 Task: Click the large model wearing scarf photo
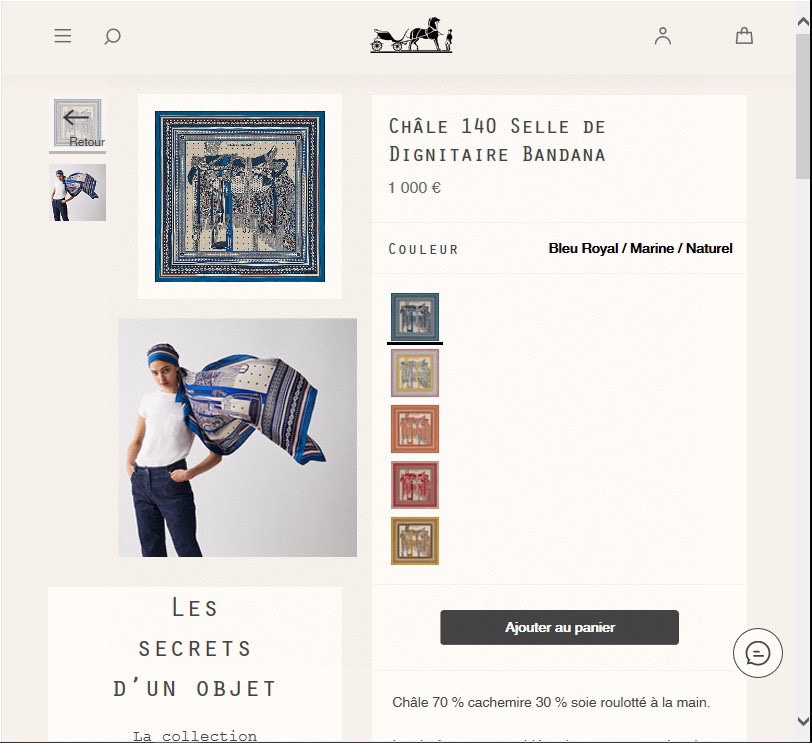coord(238,438)
